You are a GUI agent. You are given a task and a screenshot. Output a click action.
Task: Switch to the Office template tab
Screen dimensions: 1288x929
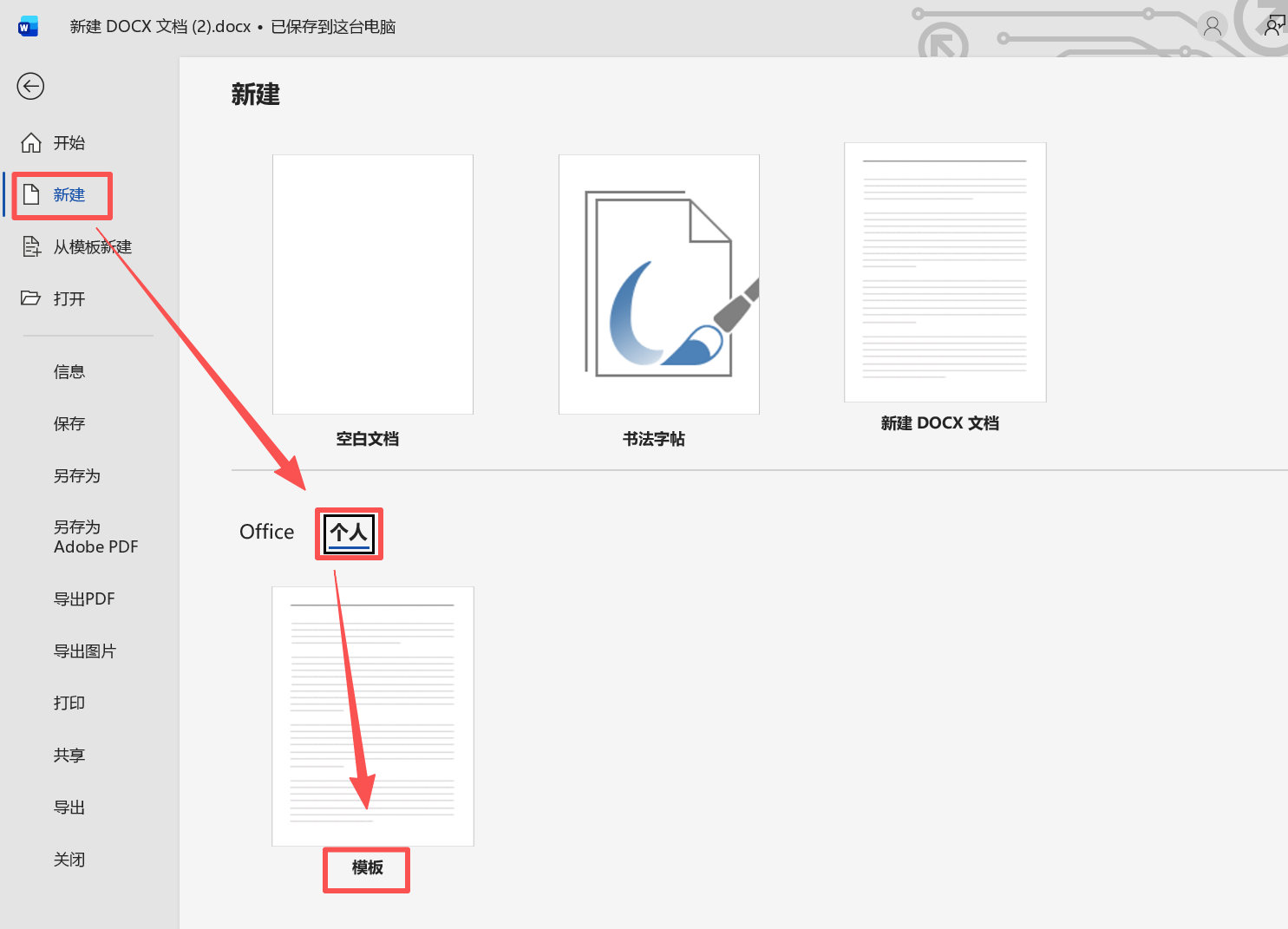pos(266,532)
